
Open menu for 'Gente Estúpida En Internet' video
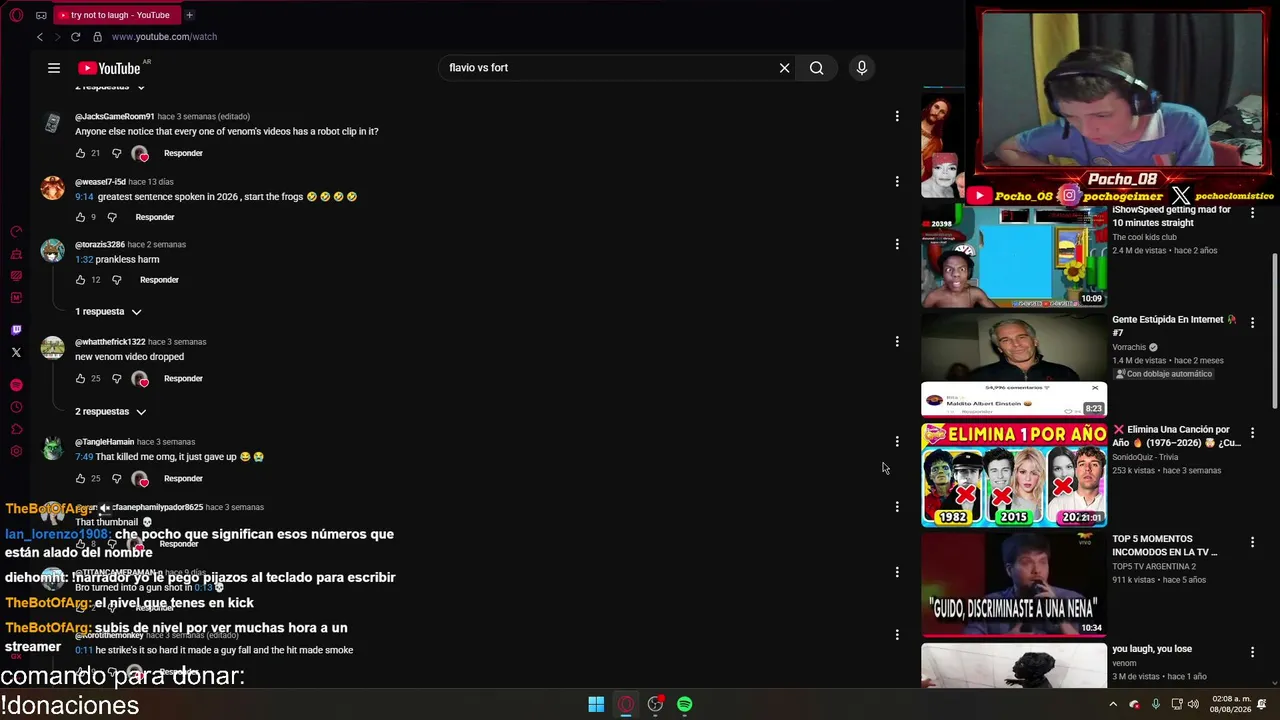pos(1252,322)
